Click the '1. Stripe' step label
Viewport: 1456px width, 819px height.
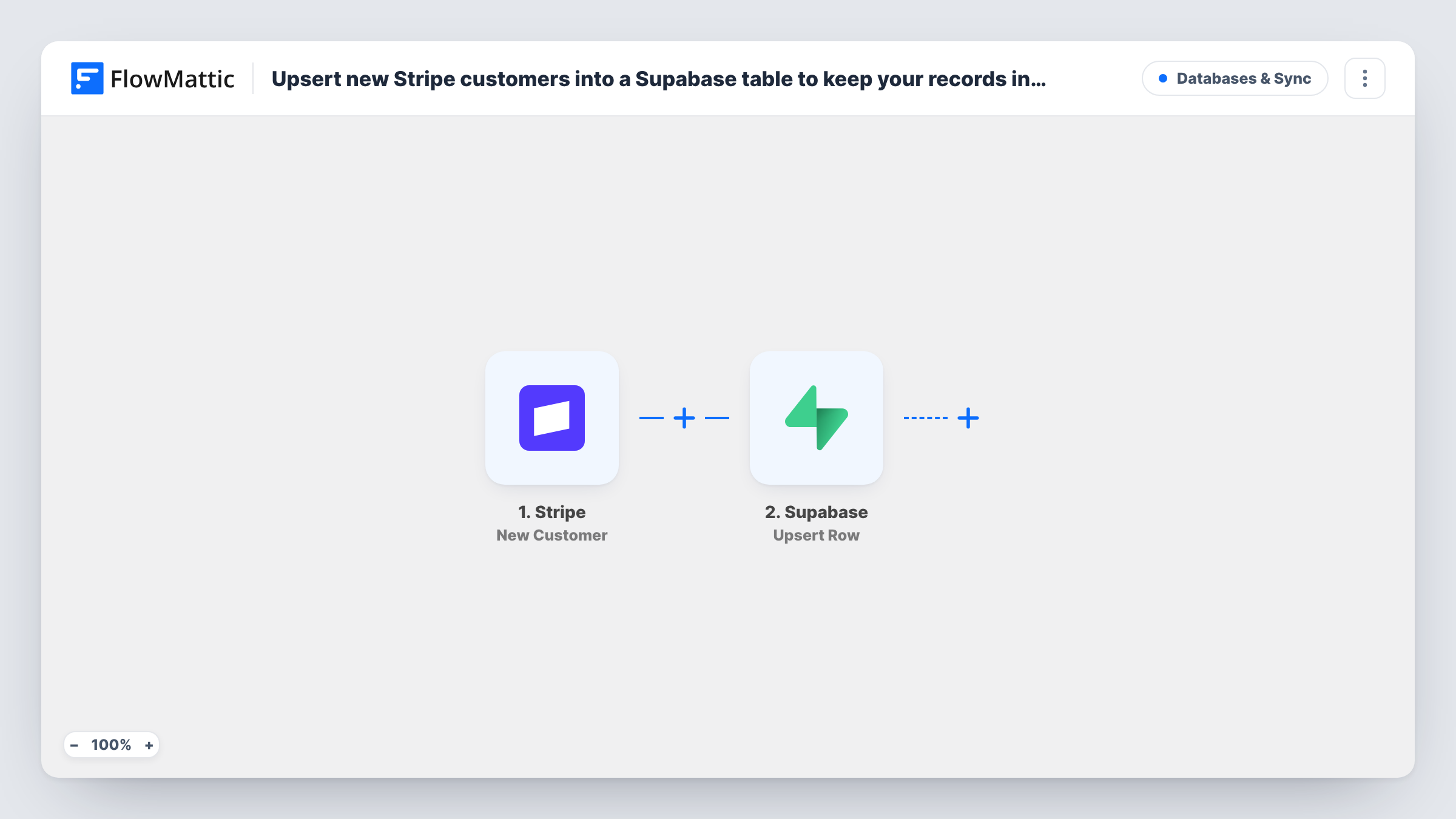(551, 512)
